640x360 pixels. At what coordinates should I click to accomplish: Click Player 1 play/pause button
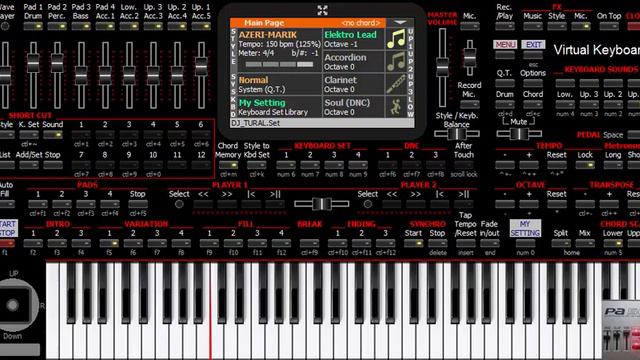click(x=275, y=204)
